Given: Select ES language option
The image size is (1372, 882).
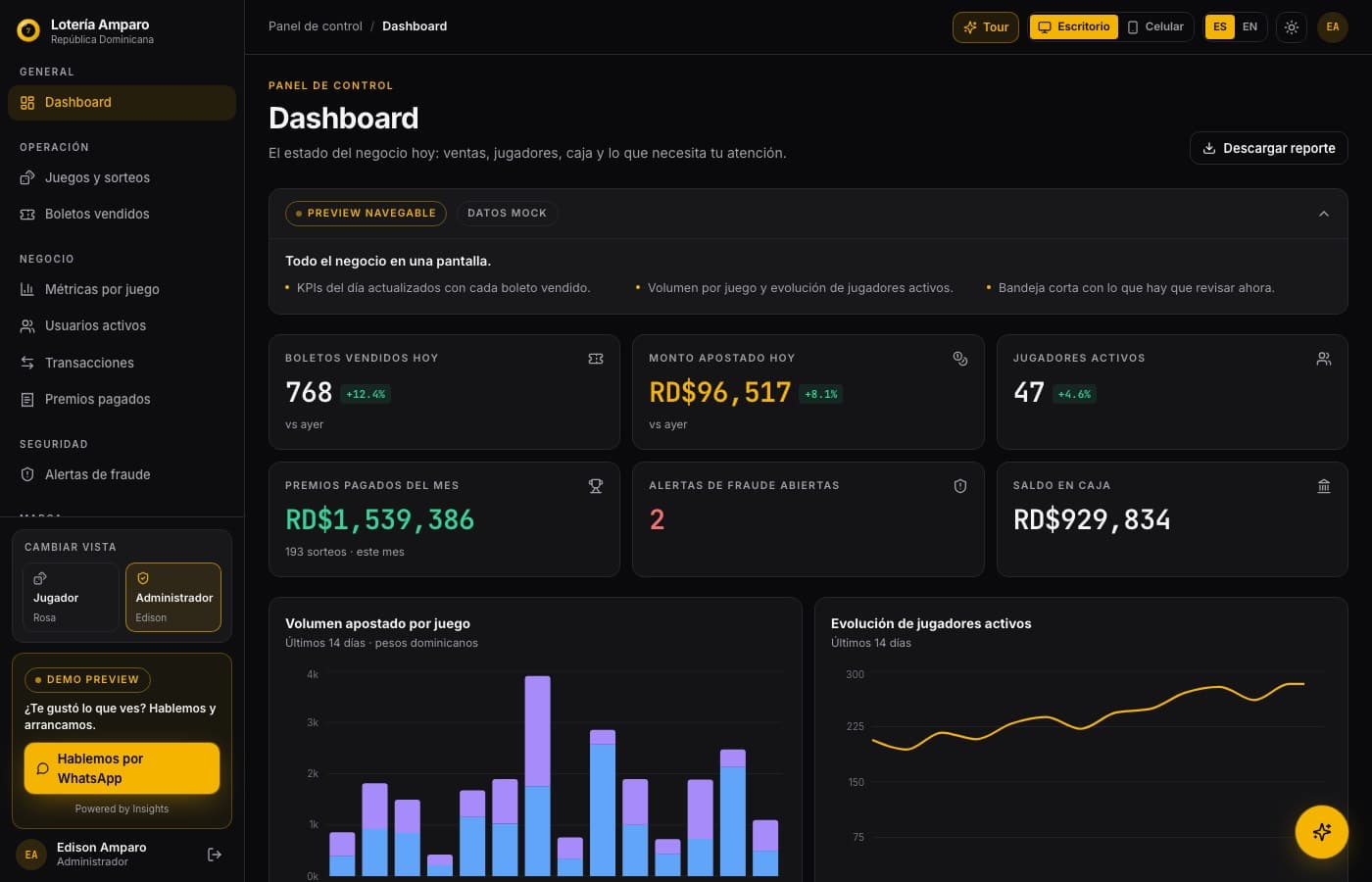Looking at the screenshot, I should tap(1220, 27).
